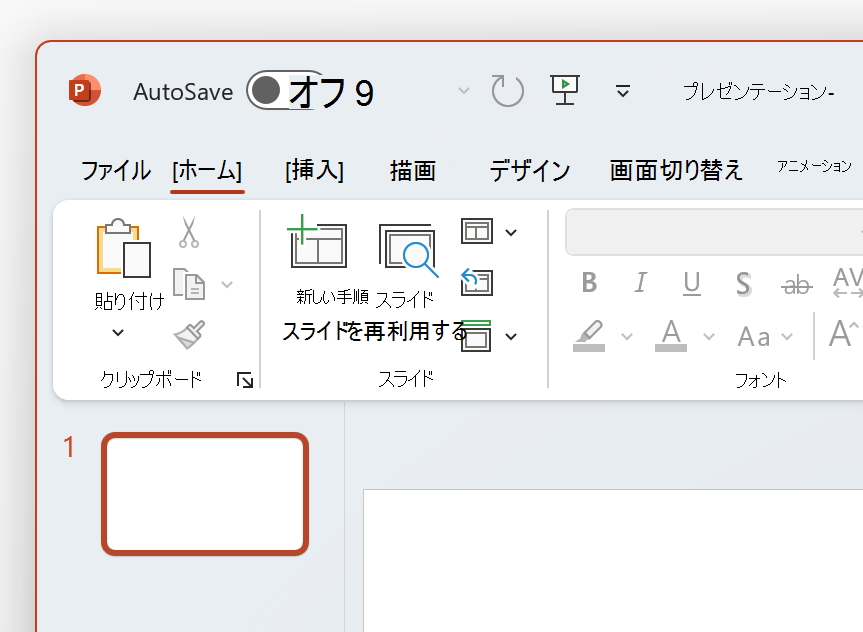863x632 pixels.
Task: Click the 貼り付け paste clipboard icon
Action: [124, 248]
